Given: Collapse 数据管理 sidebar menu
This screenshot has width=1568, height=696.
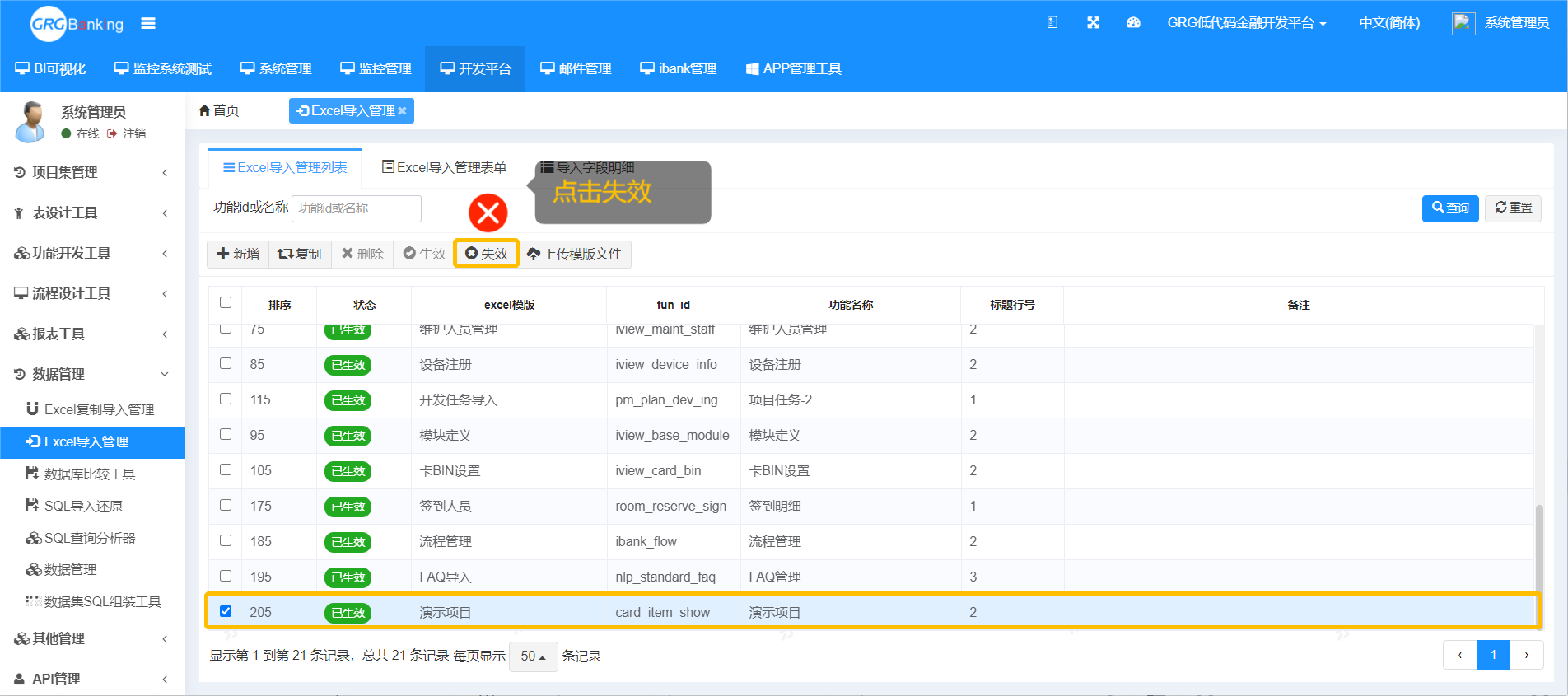Looking at the screenshot, I should click(x=92, y=374).
